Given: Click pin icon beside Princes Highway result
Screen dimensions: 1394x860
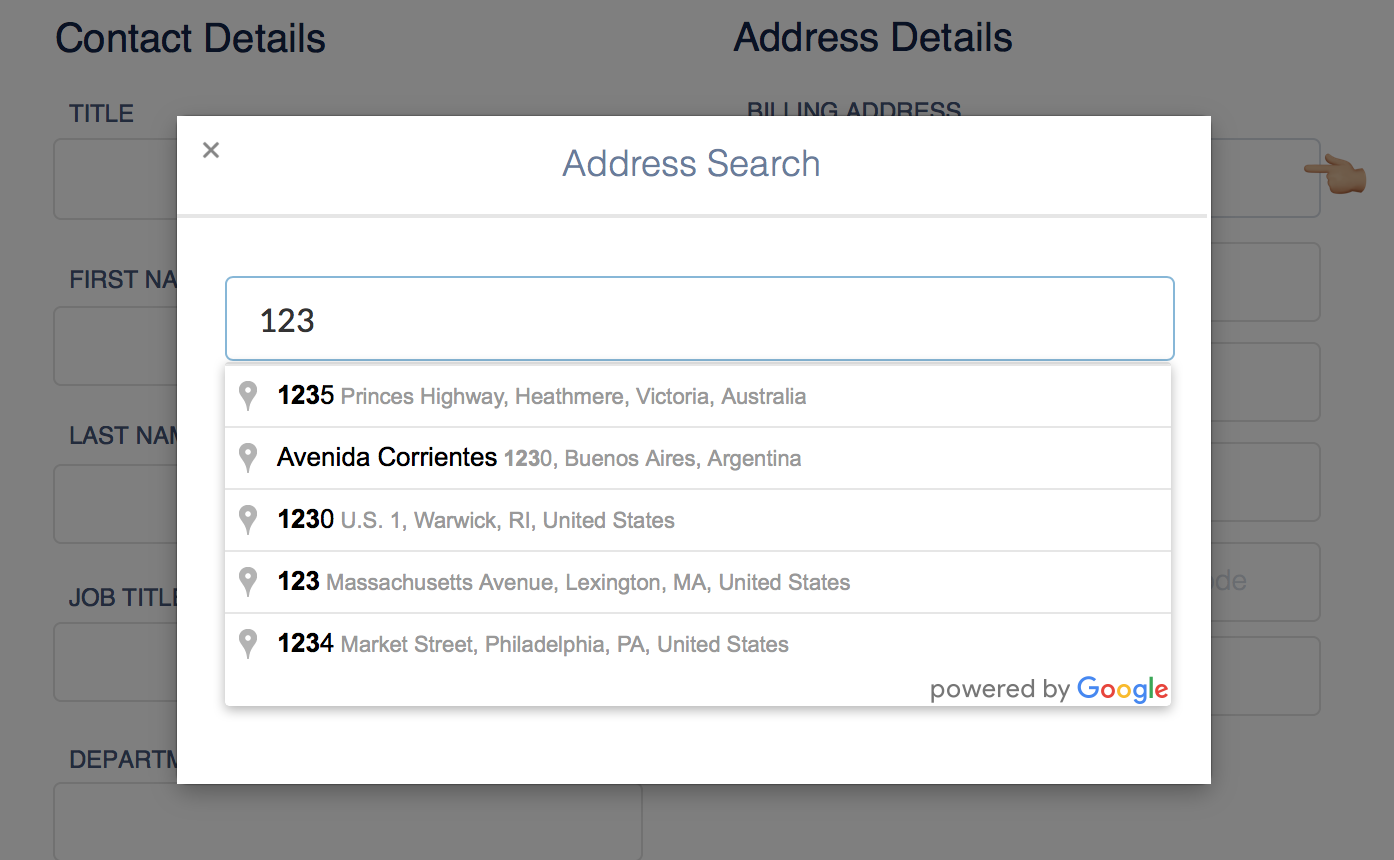Looking at the screenshot, I should [x=249, y=396].
